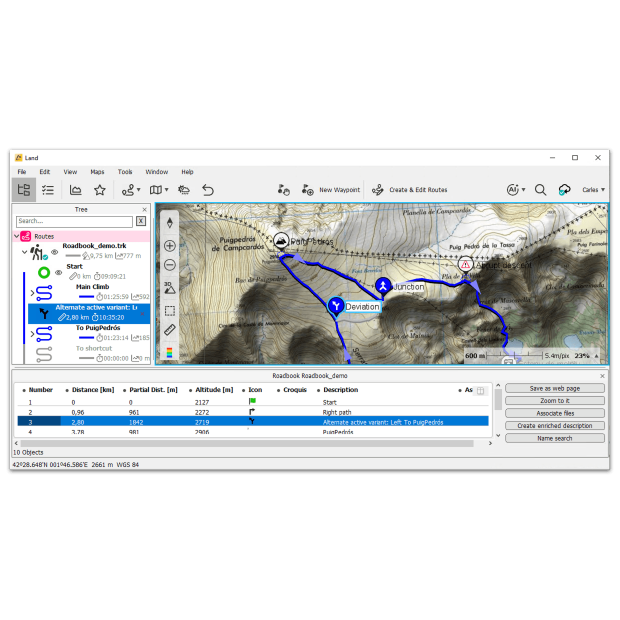Screen dimensions: 620x620
Task: Click the Zoom to it button
Action: (x=555, y=401)
